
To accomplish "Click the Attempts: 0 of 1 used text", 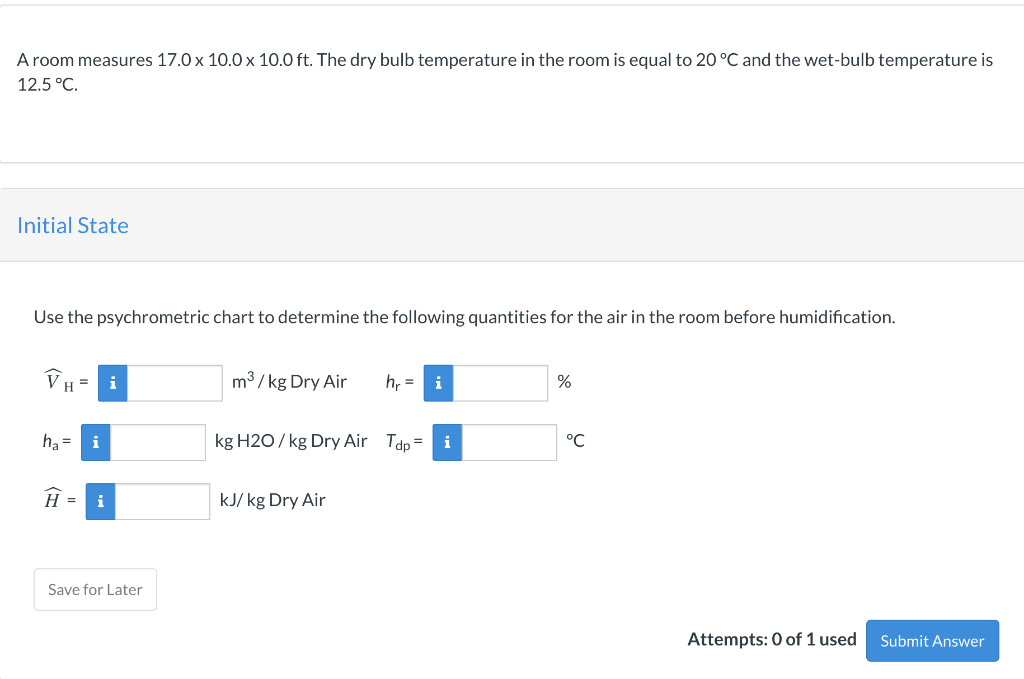I will click(x=771, y=639).
